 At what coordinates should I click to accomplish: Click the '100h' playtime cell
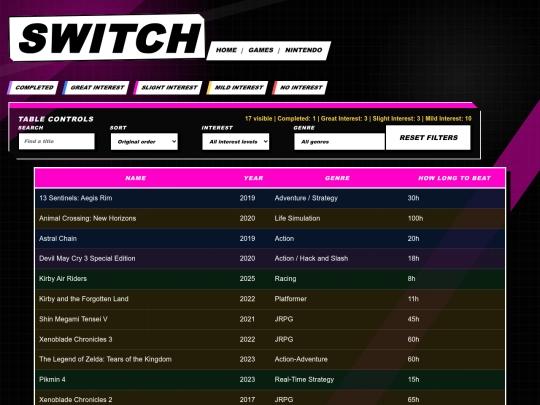coord(415,218)
